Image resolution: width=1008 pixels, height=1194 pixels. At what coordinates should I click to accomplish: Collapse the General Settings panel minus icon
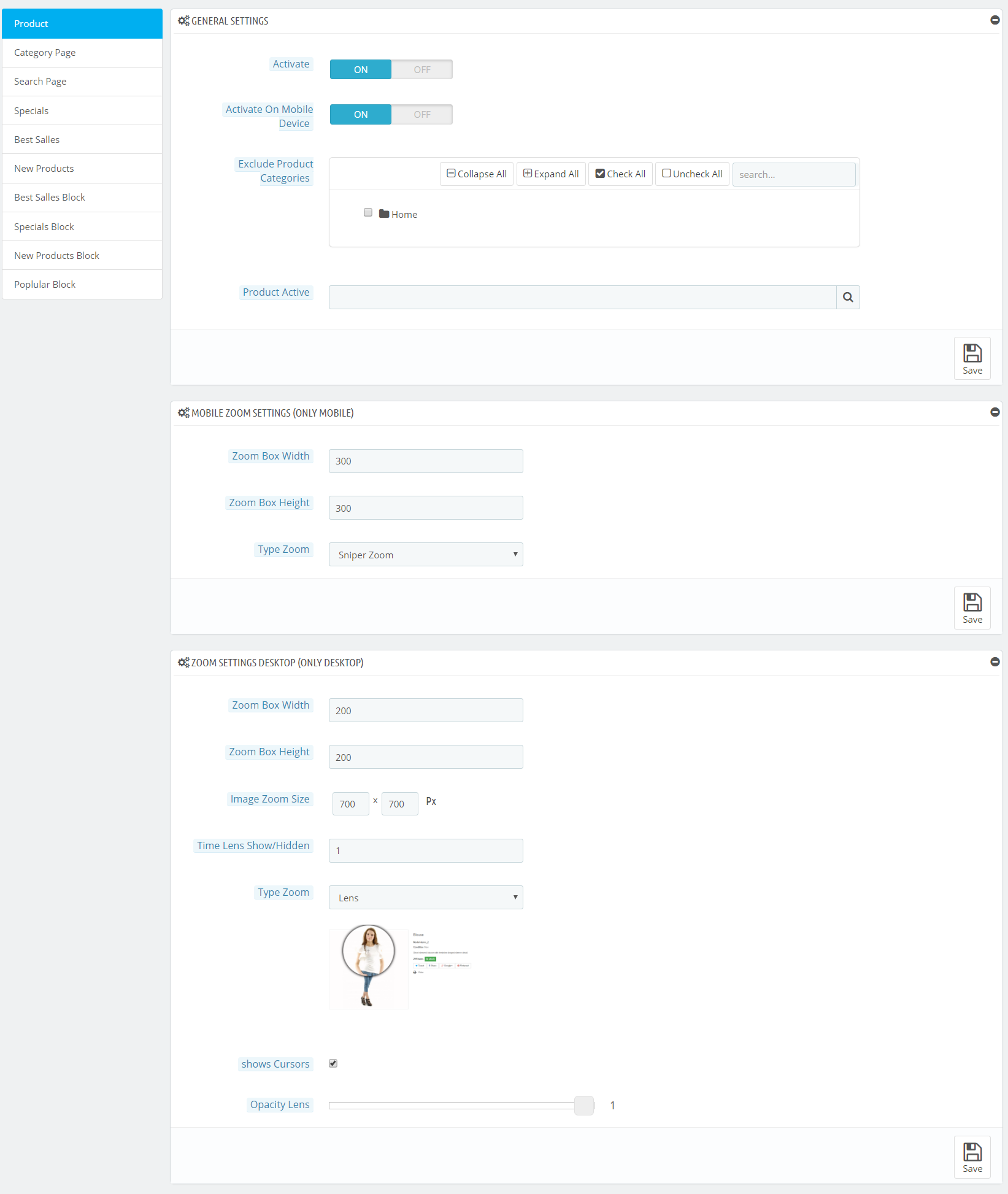click(995, 20)
